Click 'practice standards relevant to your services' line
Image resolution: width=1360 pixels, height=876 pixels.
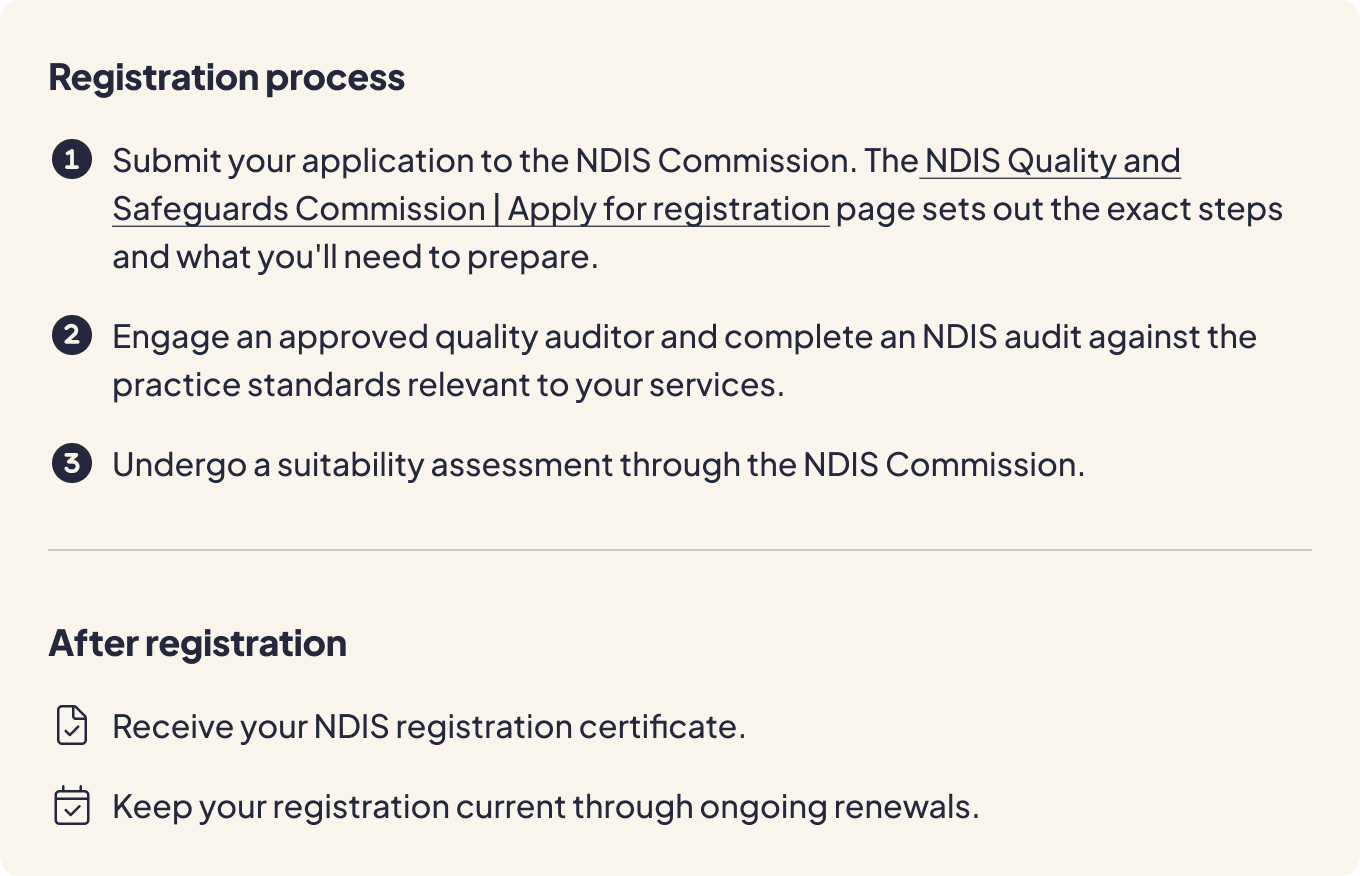pyautogui.click(x=448, y=385)
